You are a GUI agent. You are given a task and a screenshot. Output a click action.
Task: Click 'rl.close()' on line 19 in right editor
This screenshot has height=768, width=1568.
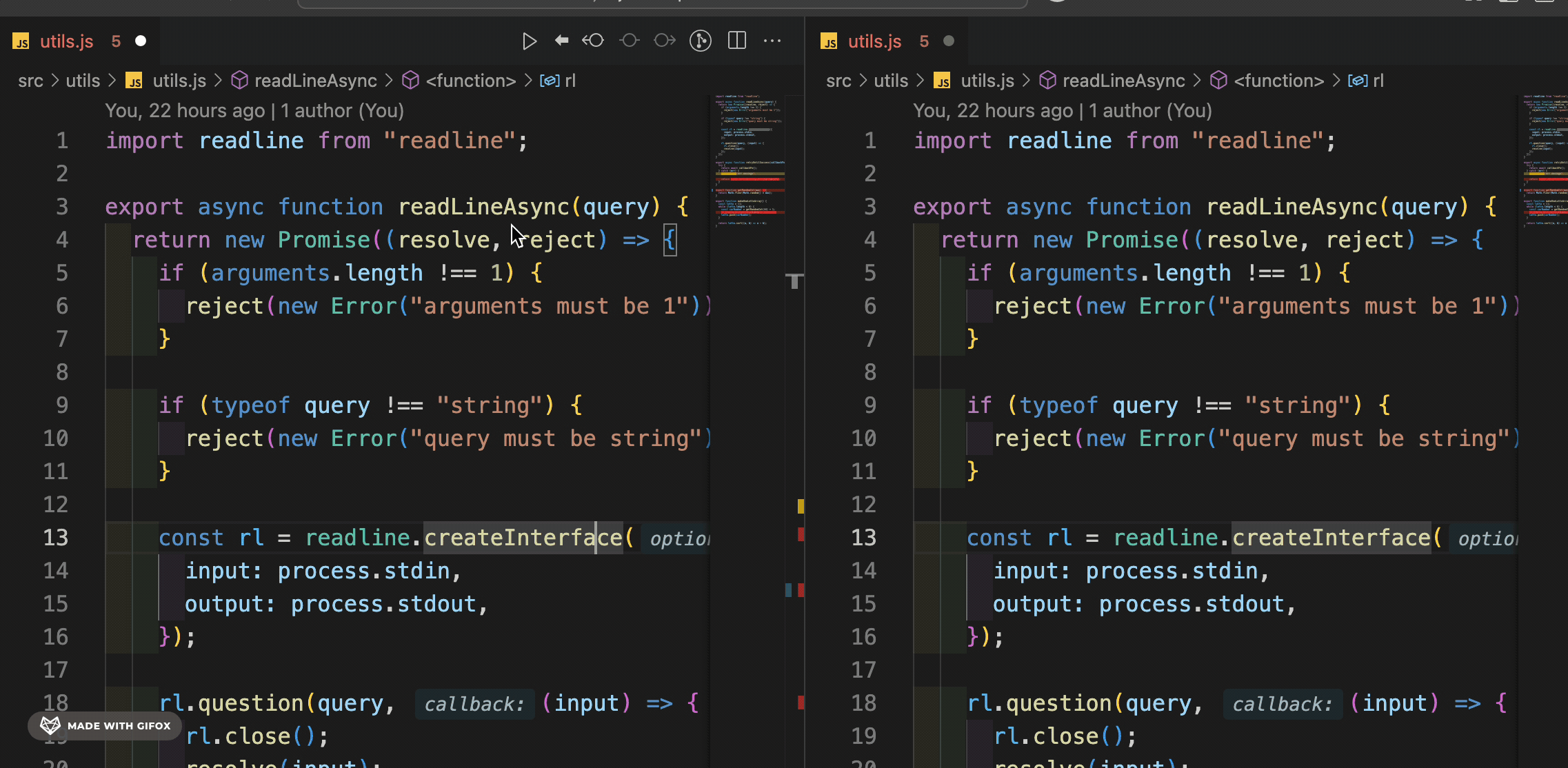[x=1058, y=736]
